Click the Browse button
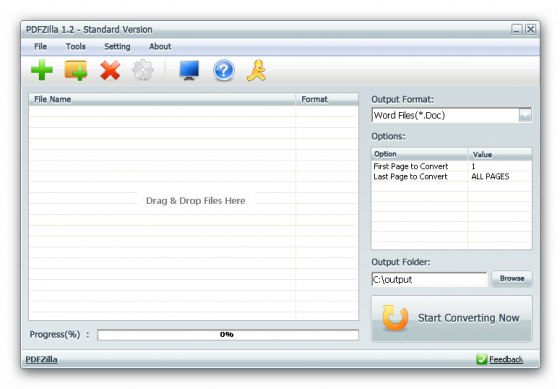560x389 pixels. click(512, 279)
